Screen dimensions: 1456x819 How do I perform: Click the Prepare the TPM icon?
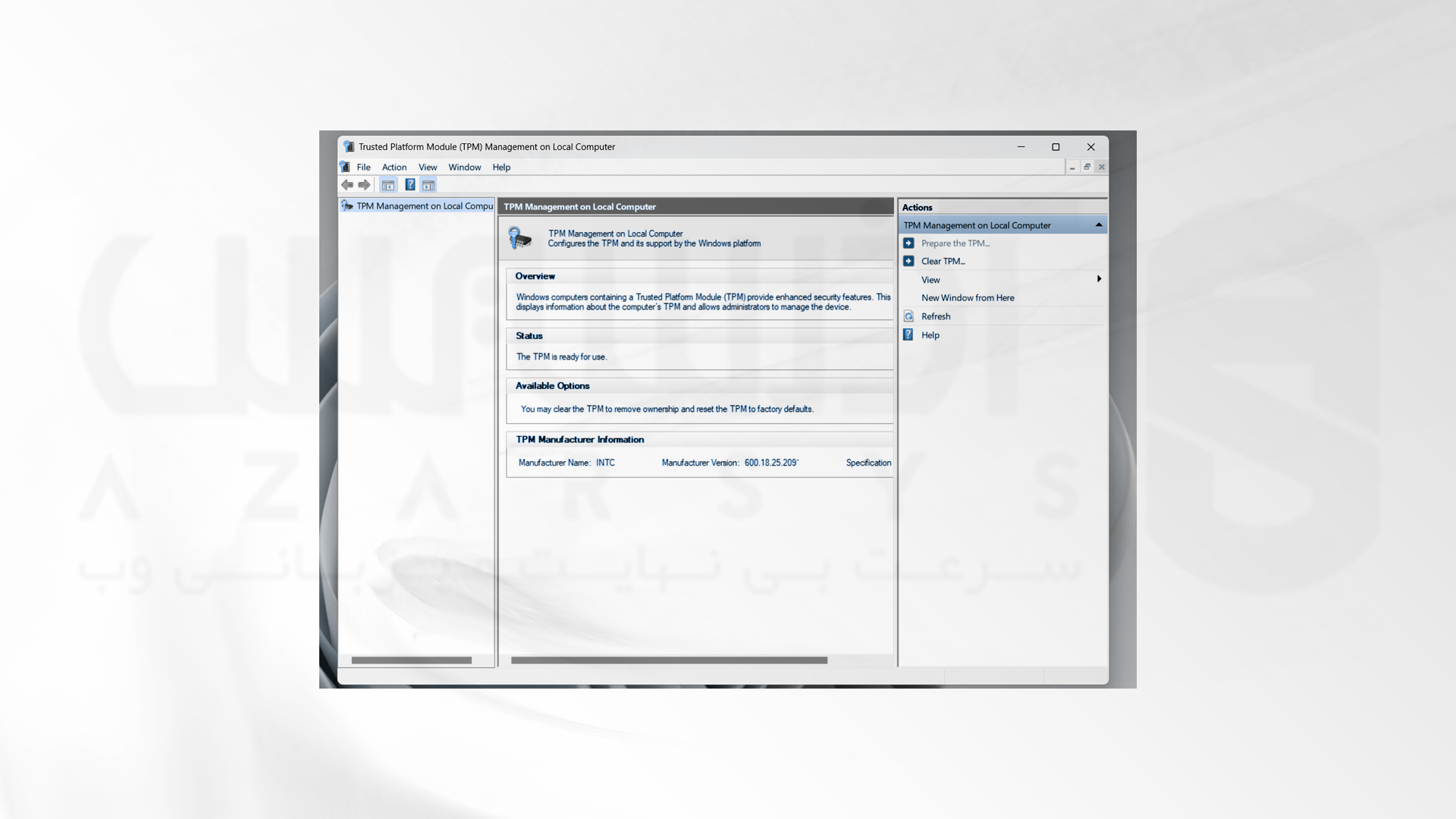(x=909, y=243)
